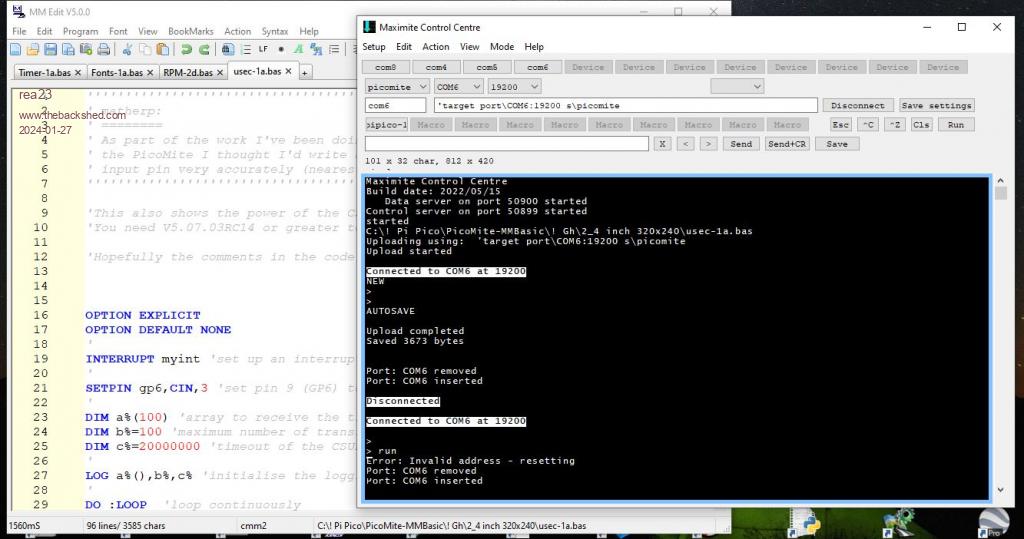Close the usec-1a.bas tab

pos(290,72)
